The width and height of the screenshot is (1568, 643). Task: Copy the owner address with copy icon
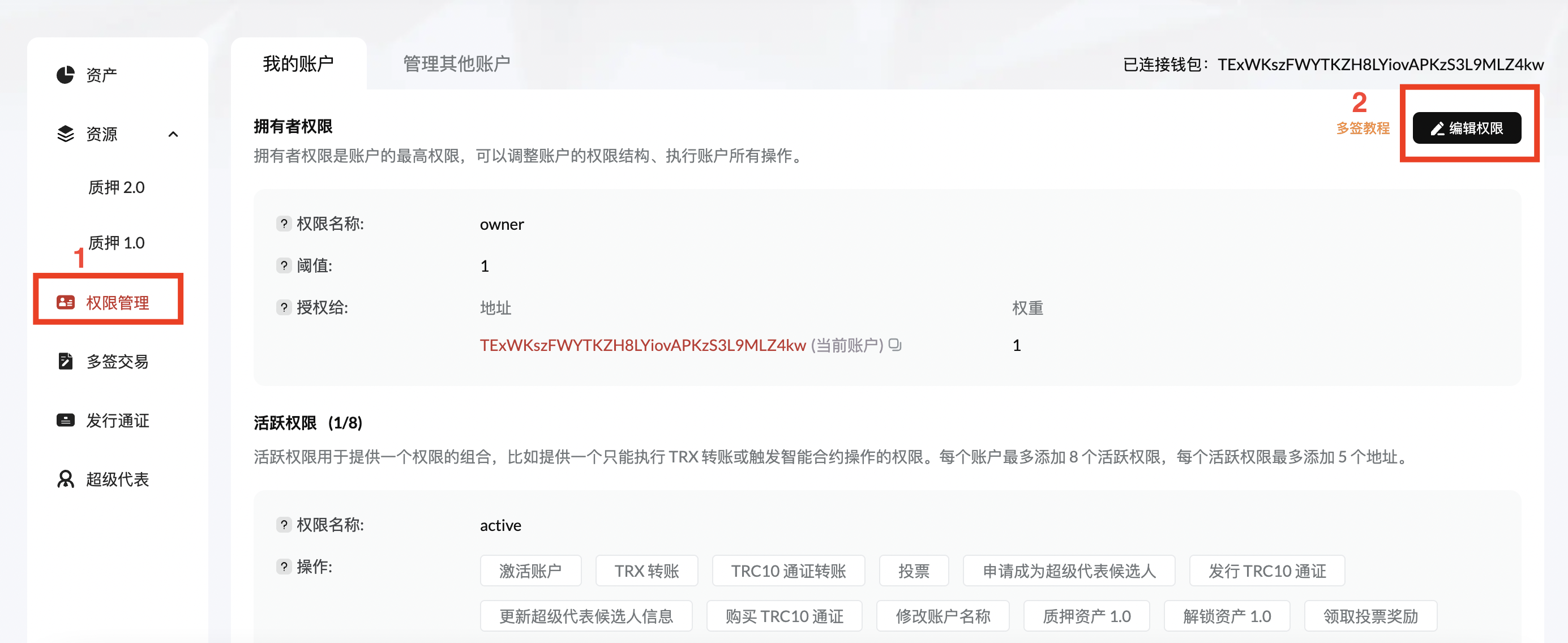(x=894, y=345)
